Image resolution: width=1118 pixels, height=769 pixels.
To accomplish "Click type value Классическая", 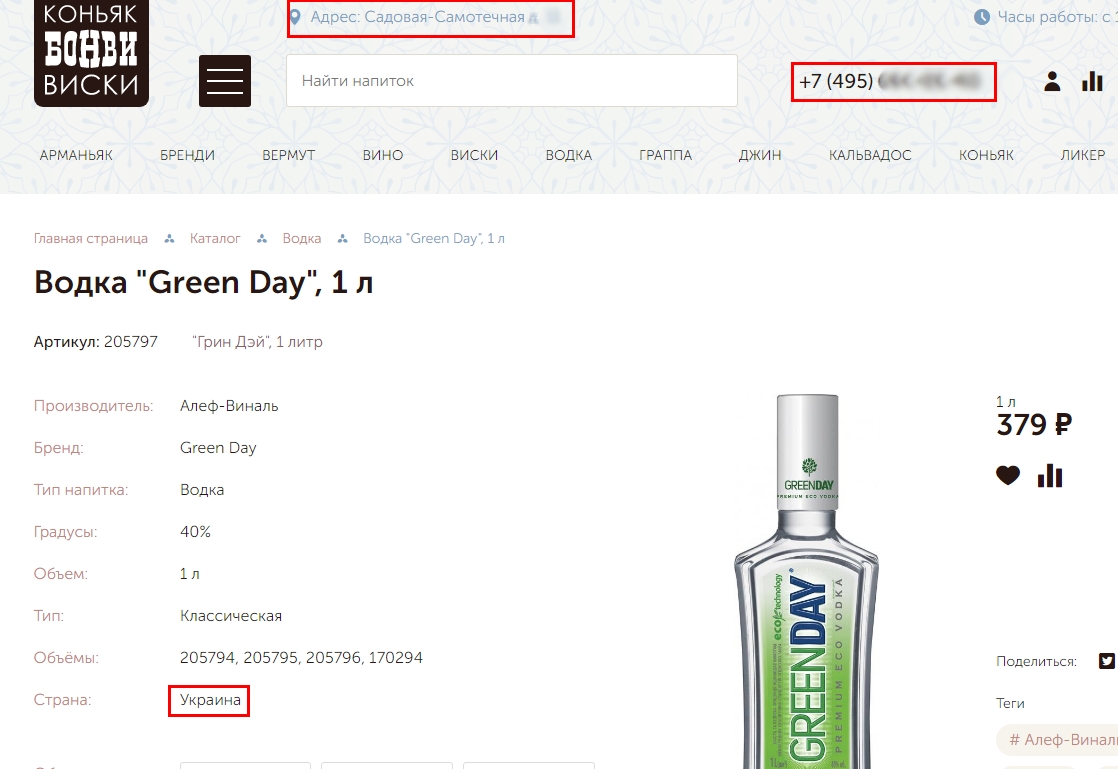I will (x=230, y=616).
